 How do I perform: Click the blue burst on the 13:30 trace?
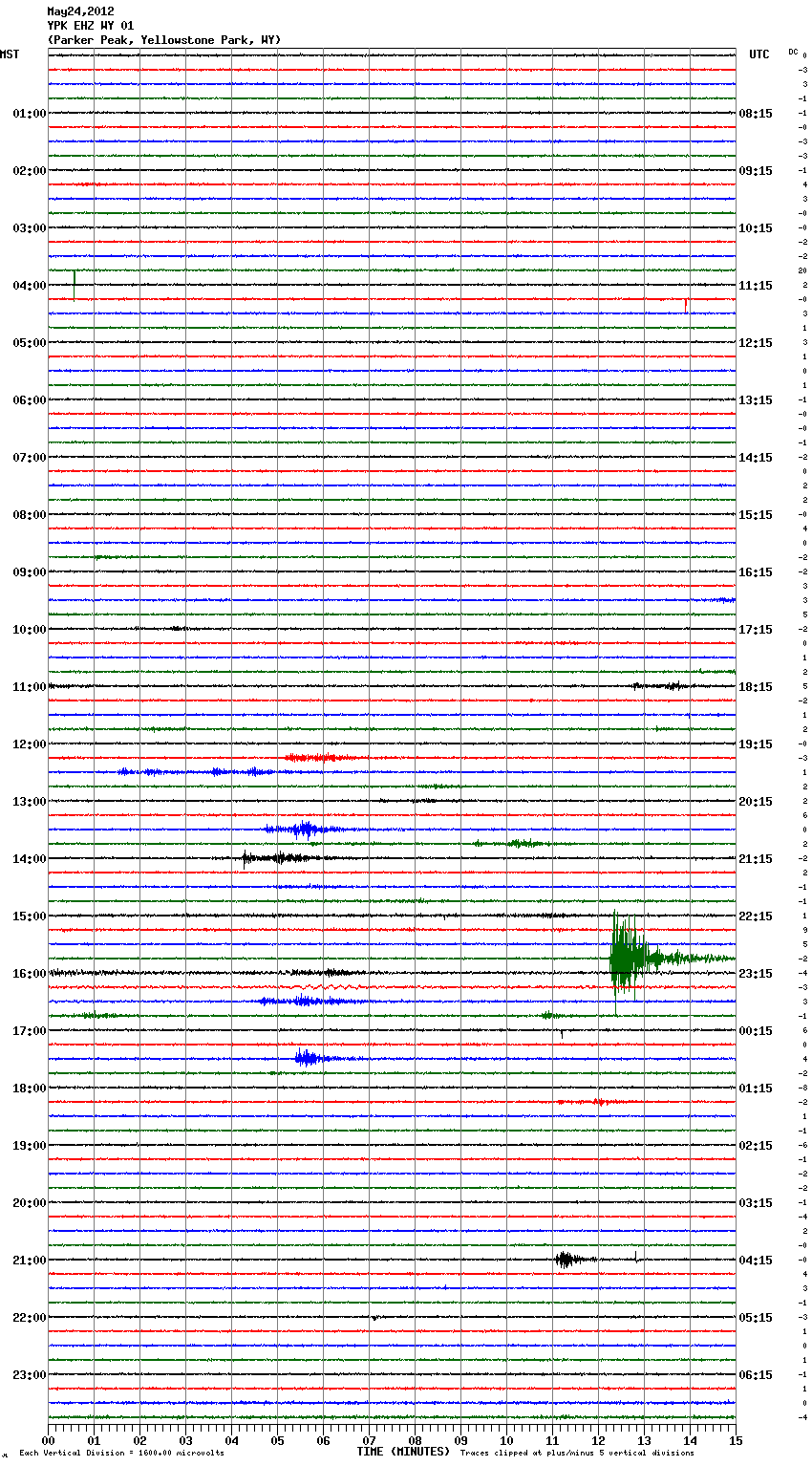click(304, 830)
